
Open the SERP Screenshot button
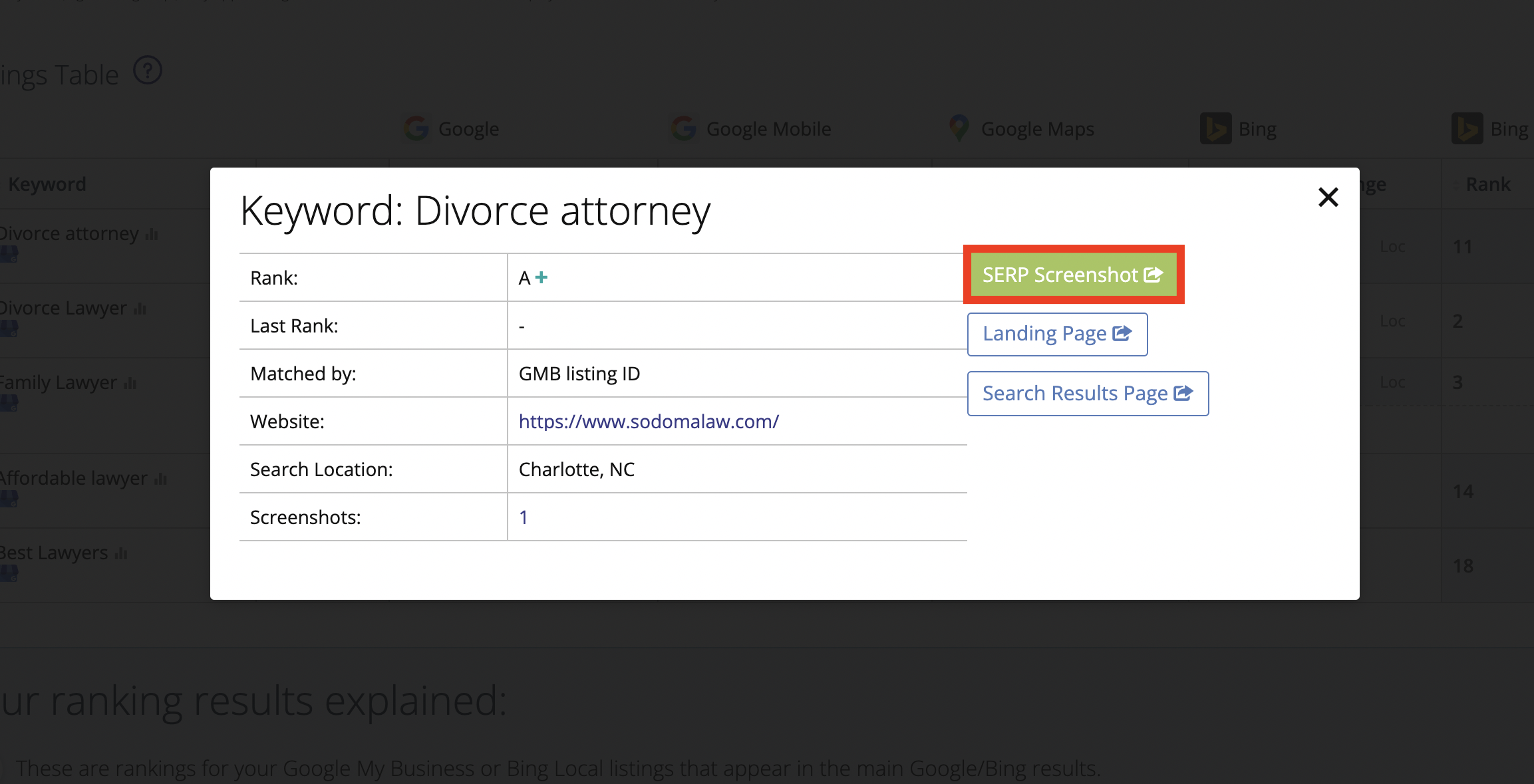point(1073,275)
